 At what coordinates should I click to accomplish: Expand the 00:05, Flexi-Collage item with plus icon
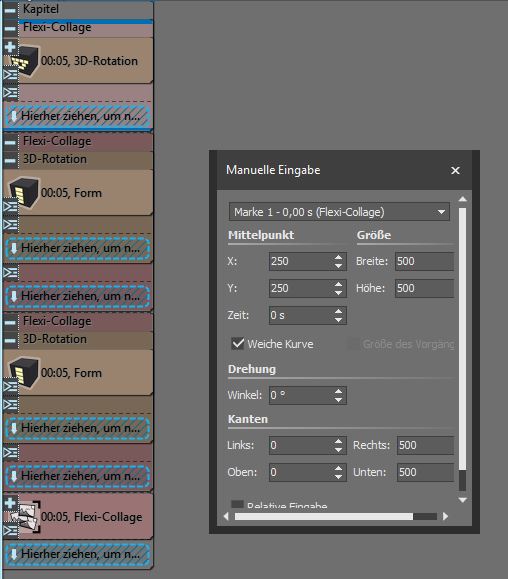point(10,503)
